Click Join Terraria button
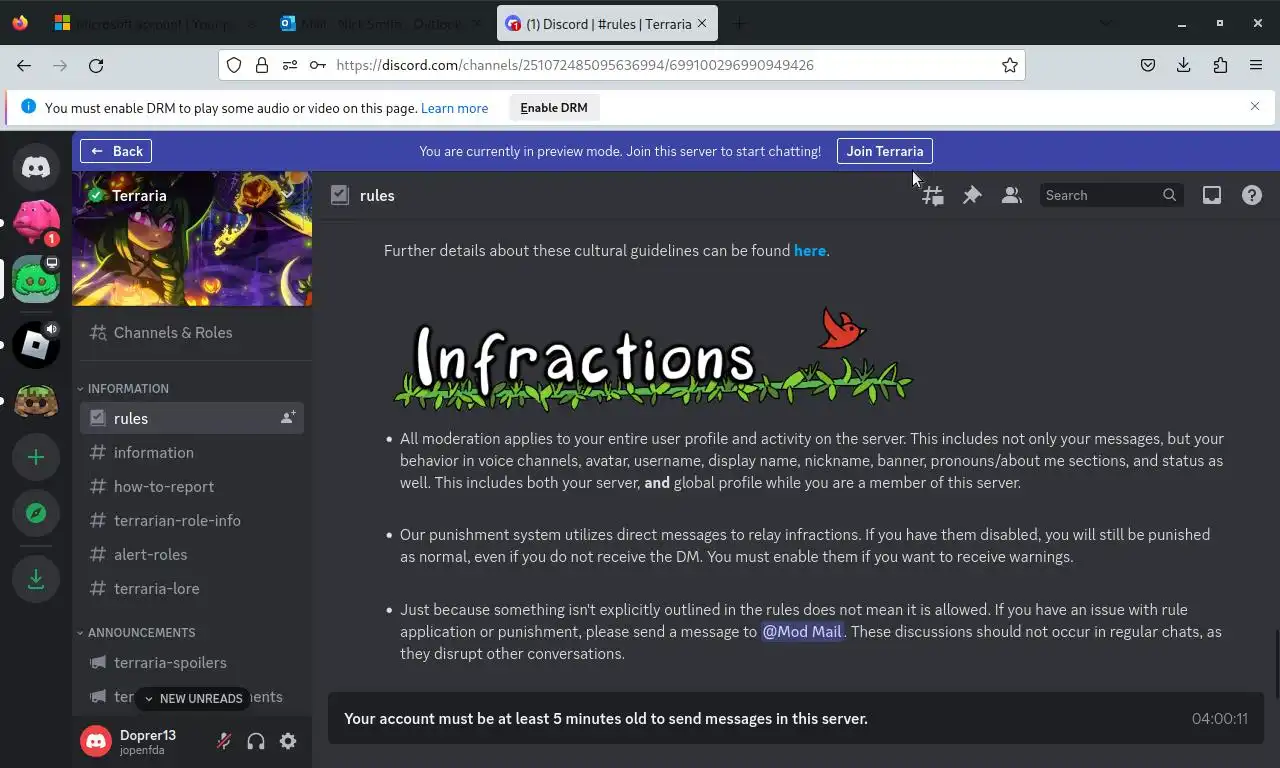This screenshot has width=1280, height=768. tap(885, 151)
